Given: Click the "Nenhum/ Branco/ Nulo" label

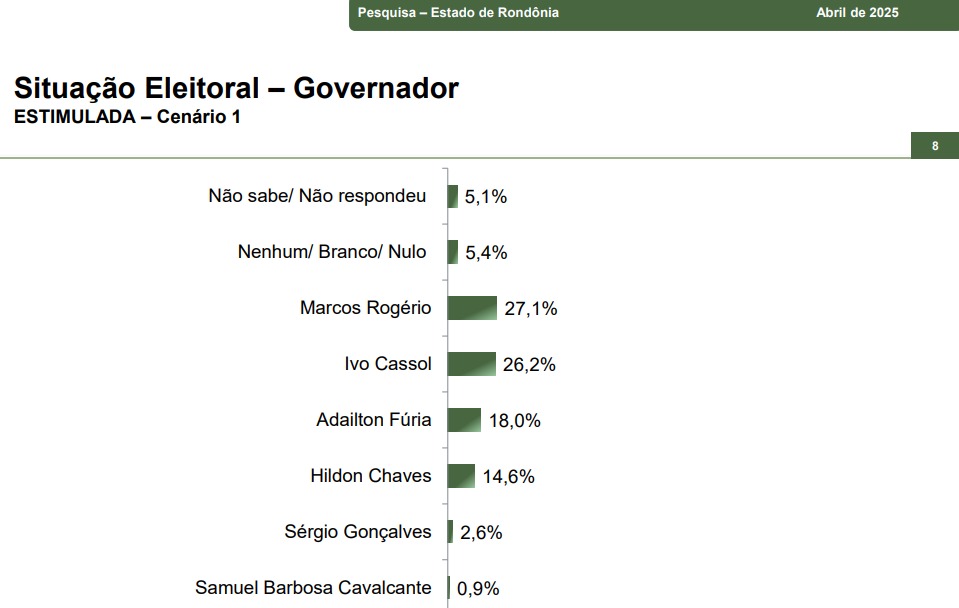Looking at the screenshot, I should coord(332,252).
